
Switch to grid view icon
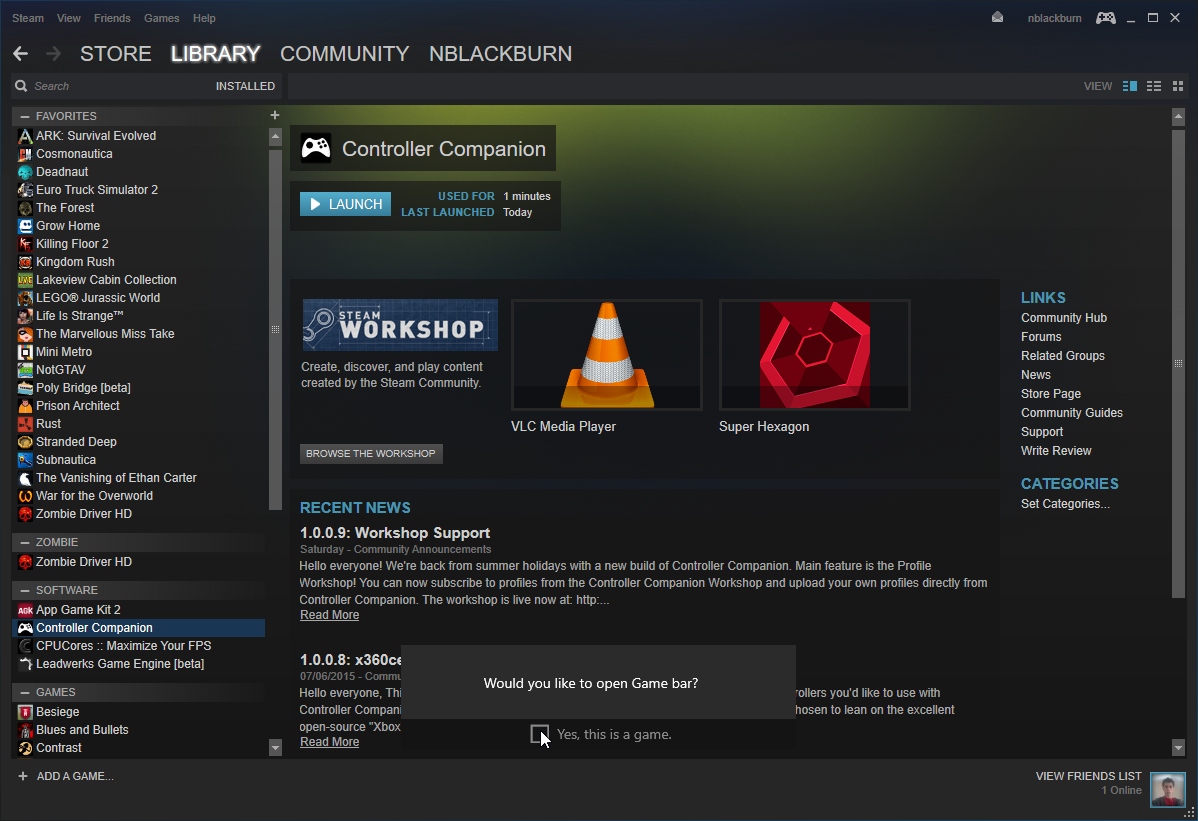[1178, 86]
